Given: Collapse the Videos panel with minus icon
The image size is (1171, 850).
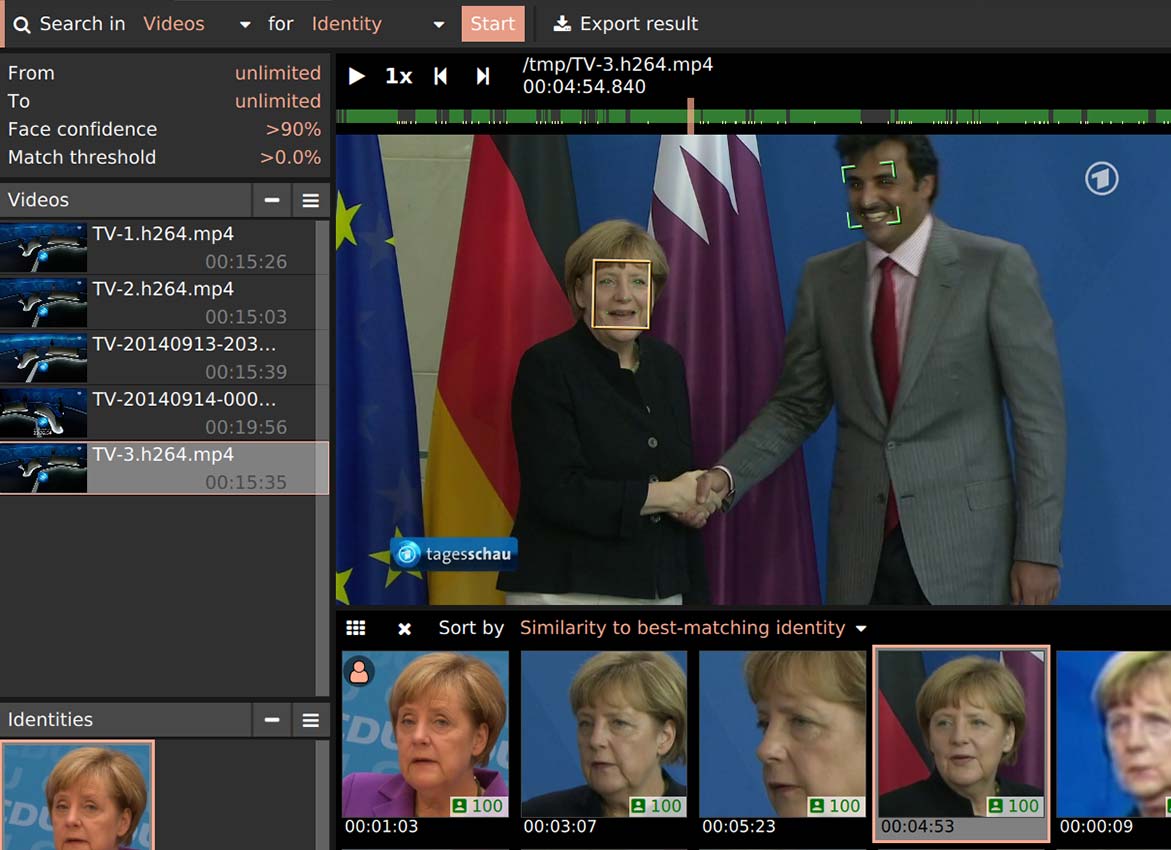Looking at the screenshot, I should [271, 200].
